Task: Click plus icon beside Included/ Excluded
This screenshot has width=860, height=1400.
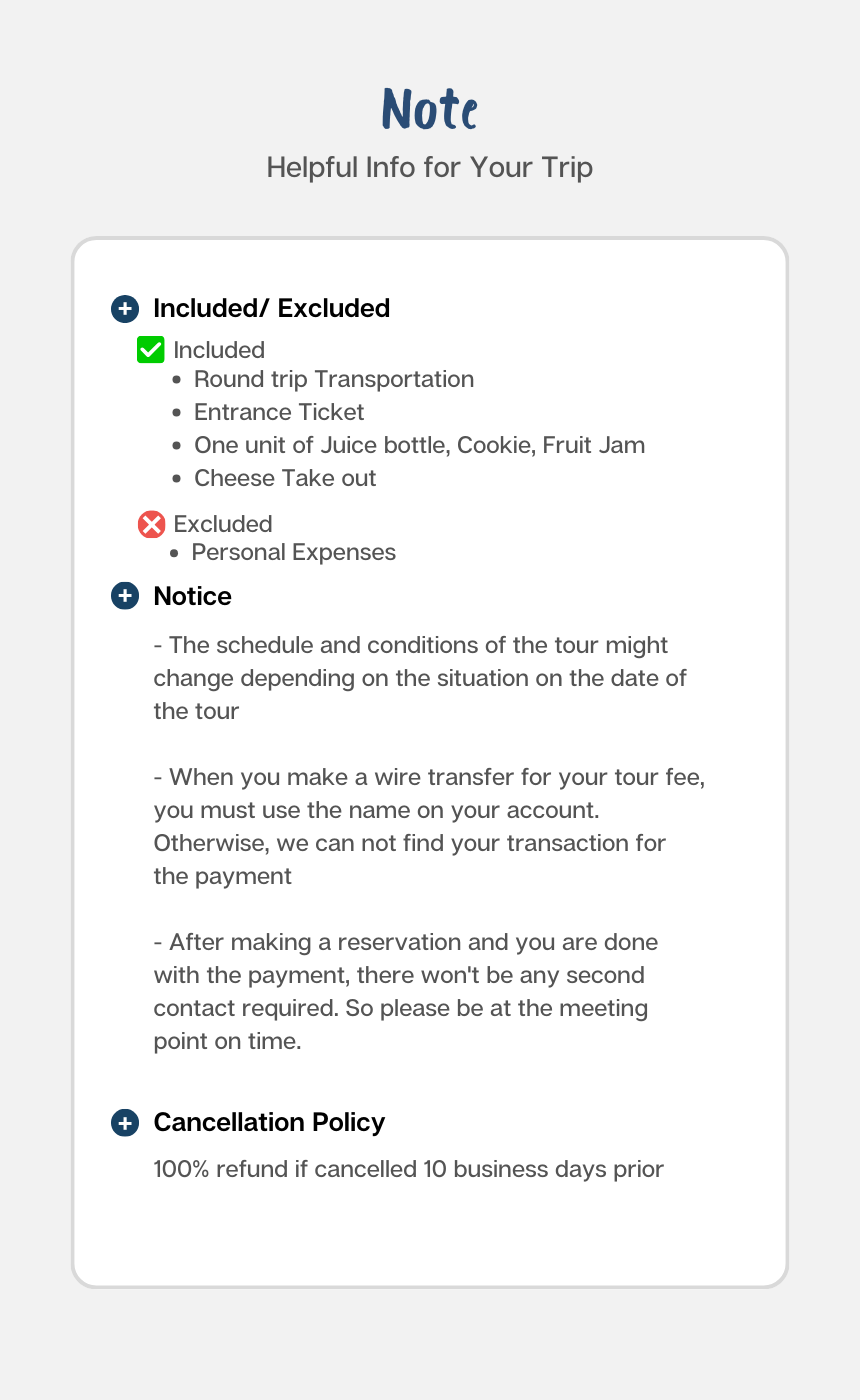Action: tap(124, 308)
